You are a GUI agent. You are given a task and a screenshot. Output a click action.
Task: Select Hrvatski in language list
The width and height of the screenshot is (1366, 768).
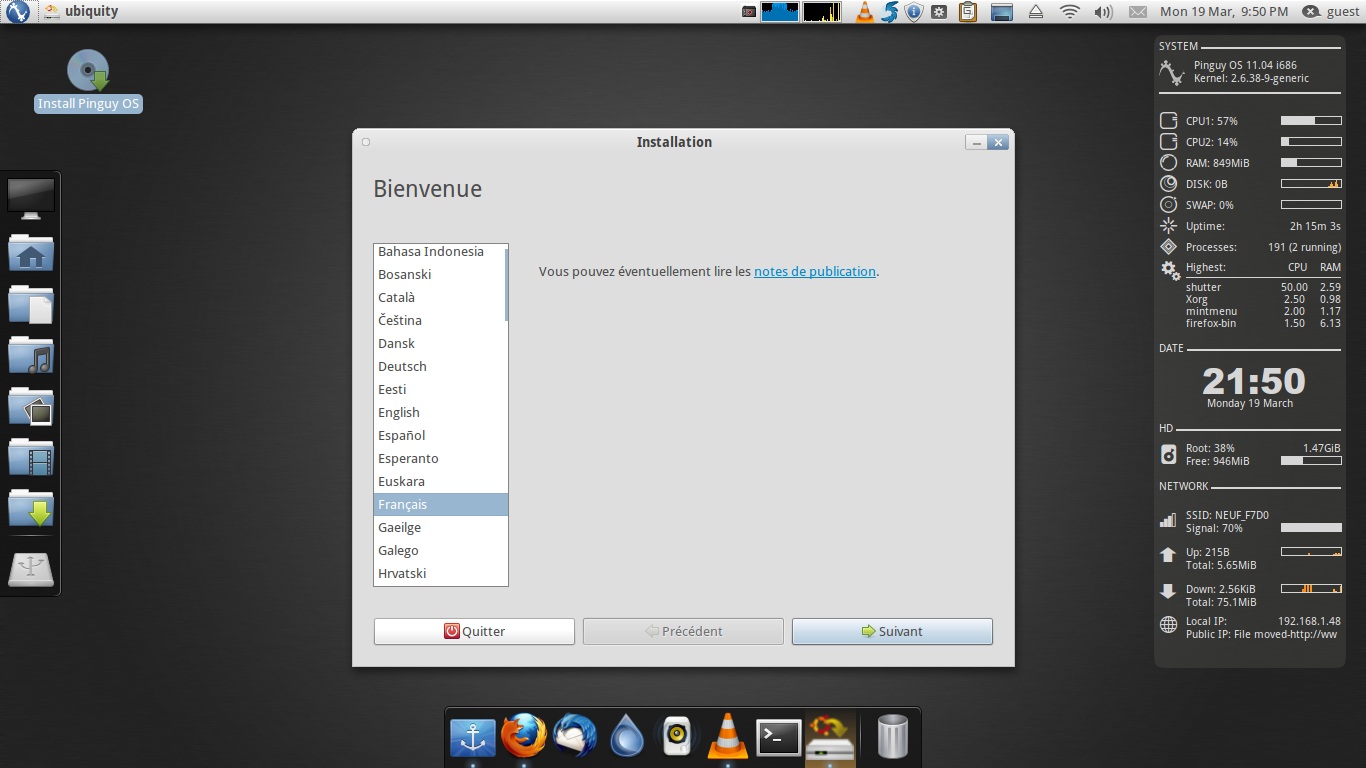[x=440, y=573]
